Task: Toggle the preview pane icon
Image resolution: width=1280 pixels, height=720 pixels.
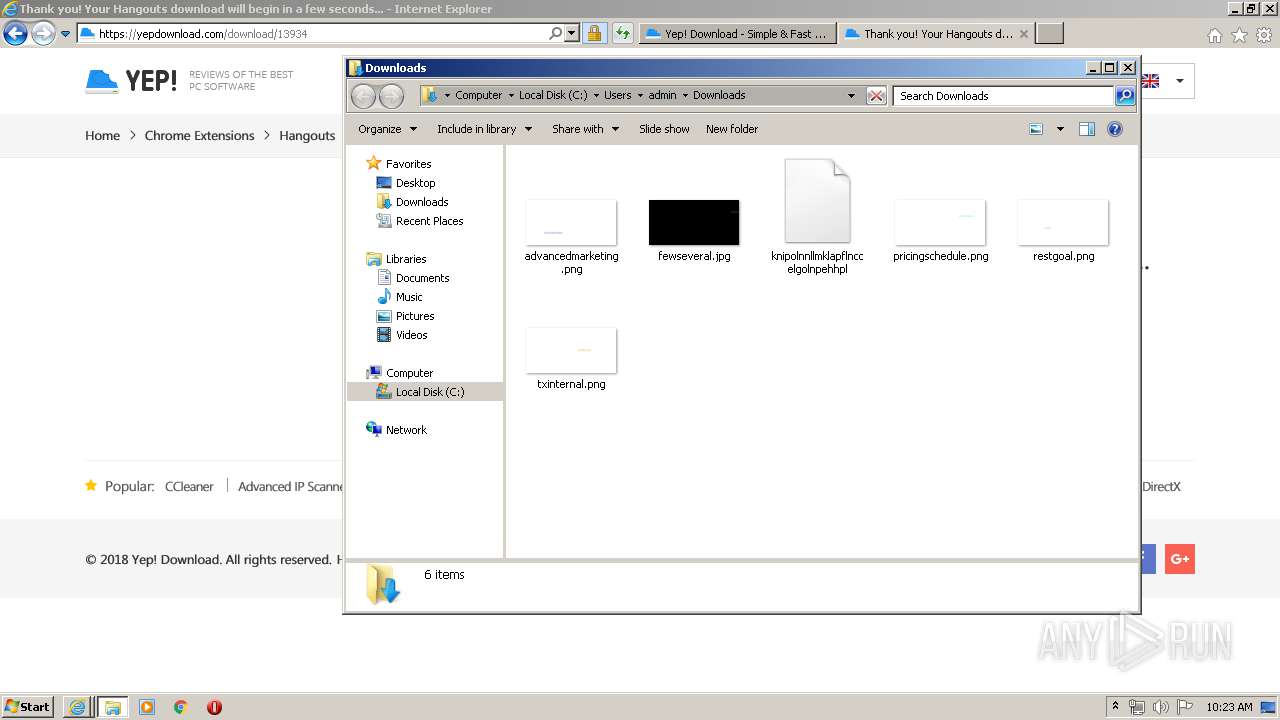Action: point(1087,129)
